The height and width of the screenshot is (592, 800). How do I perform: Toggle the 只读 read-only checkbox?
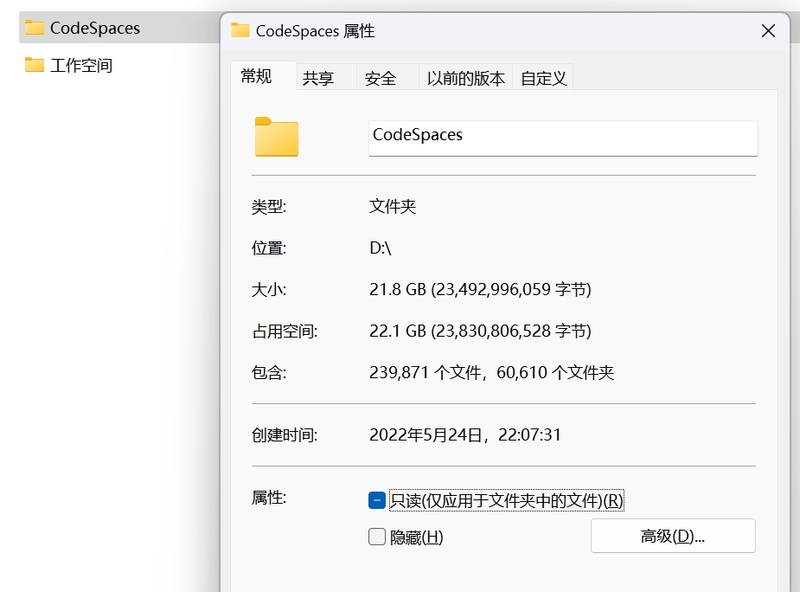tap(377, 500)
